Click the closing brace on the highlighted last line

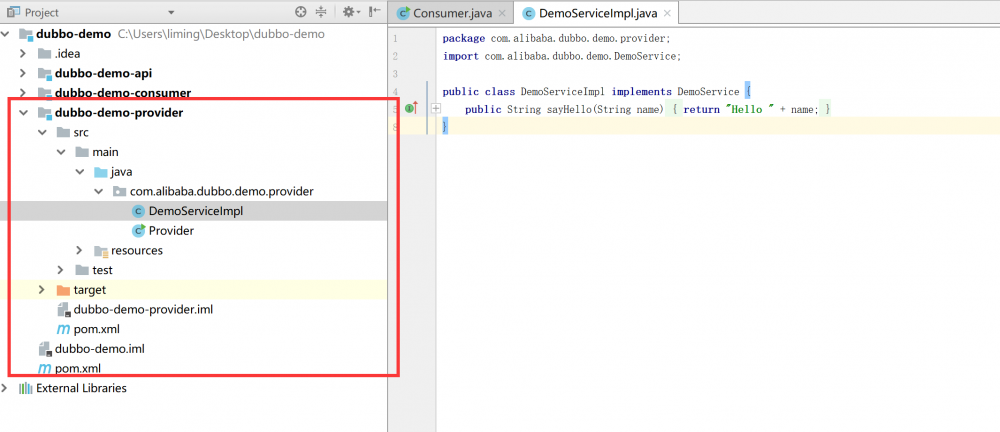[x=445, y=128]
